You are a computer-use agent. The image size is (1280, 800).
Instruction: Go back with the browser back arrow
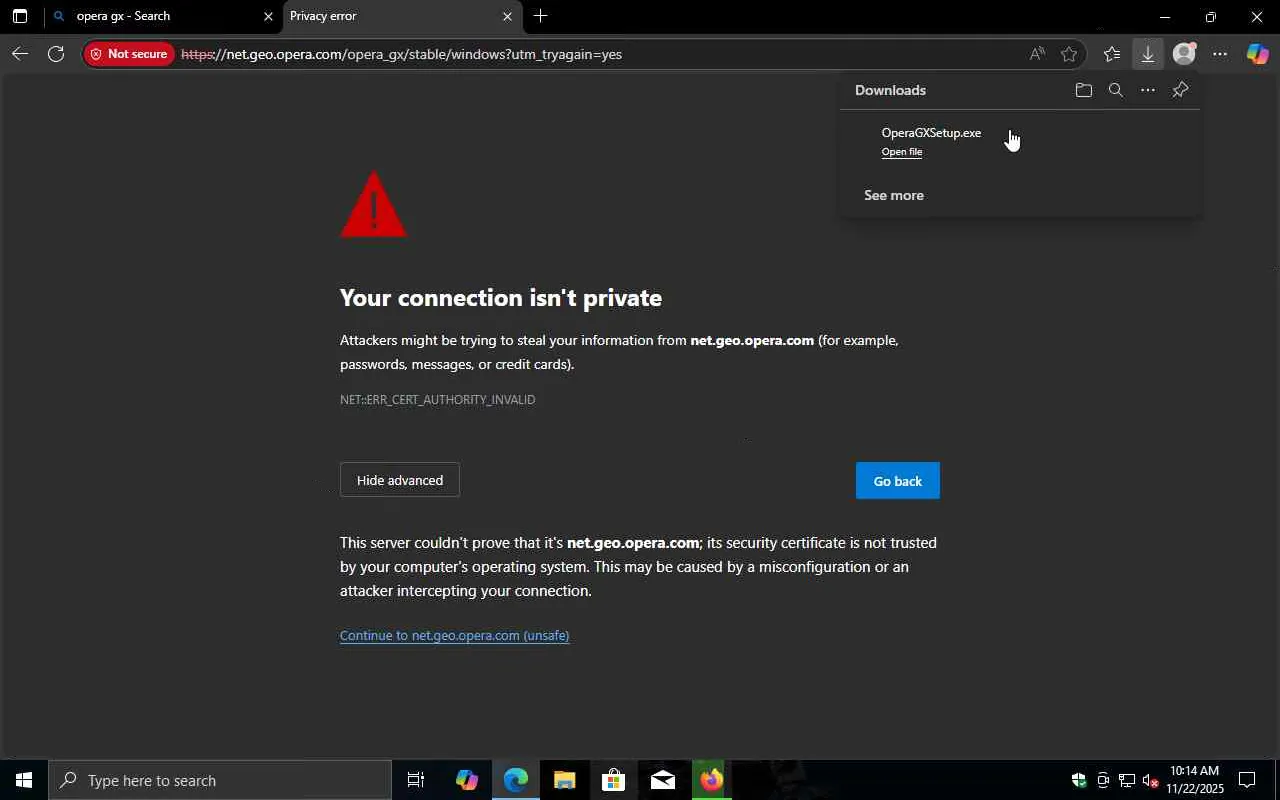(x=20, y=54)
